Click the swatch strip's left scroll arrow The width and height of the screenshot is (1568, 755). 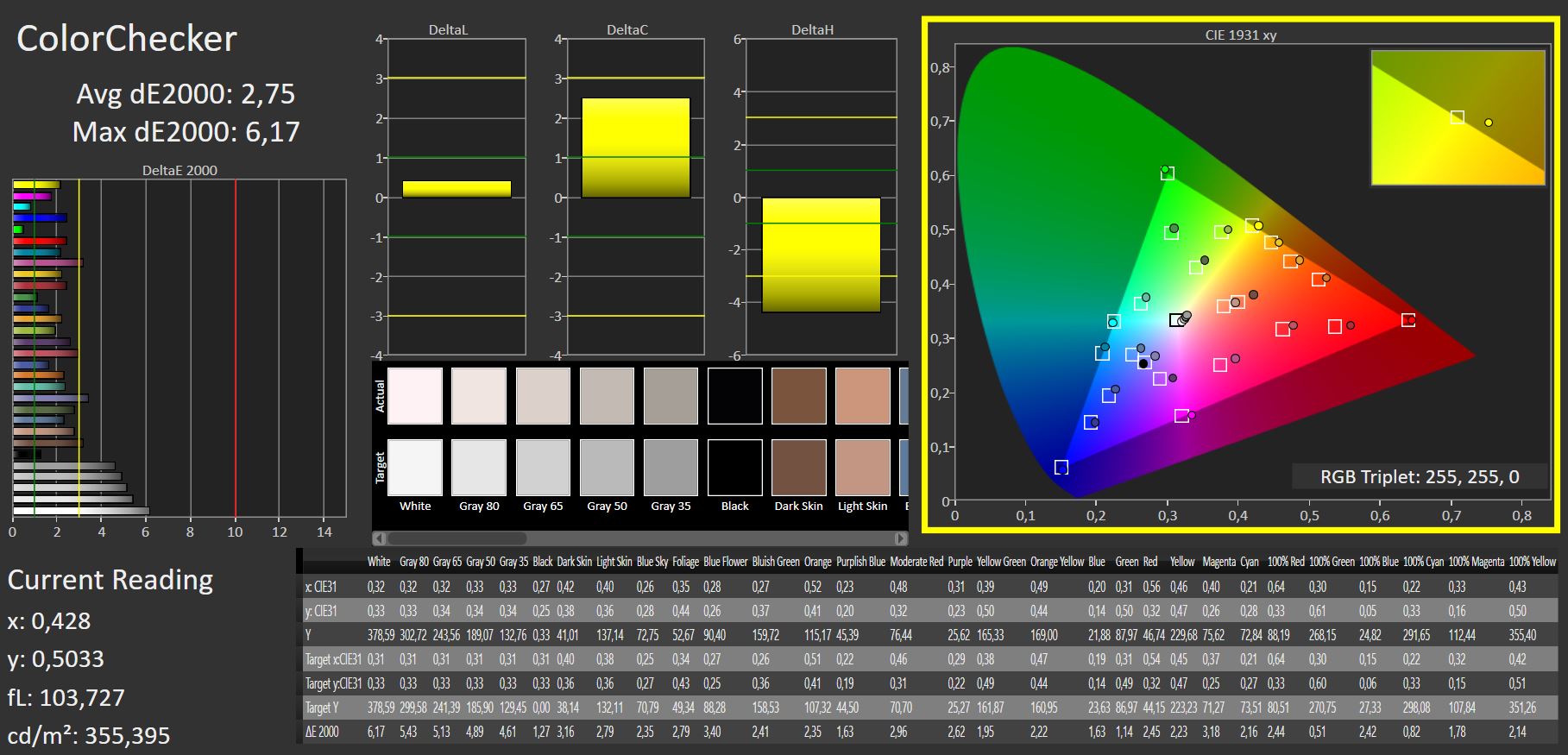[379, 538]
